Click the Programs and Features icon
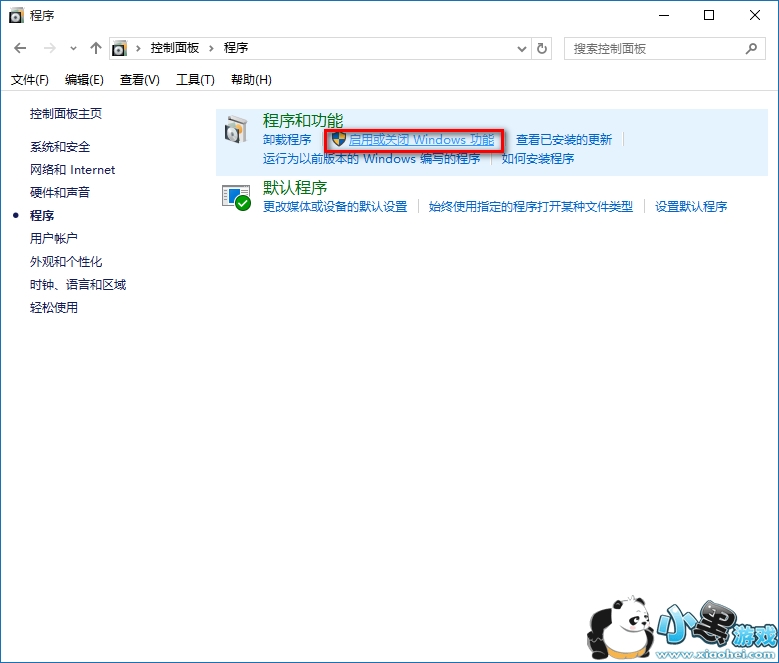 236,130
